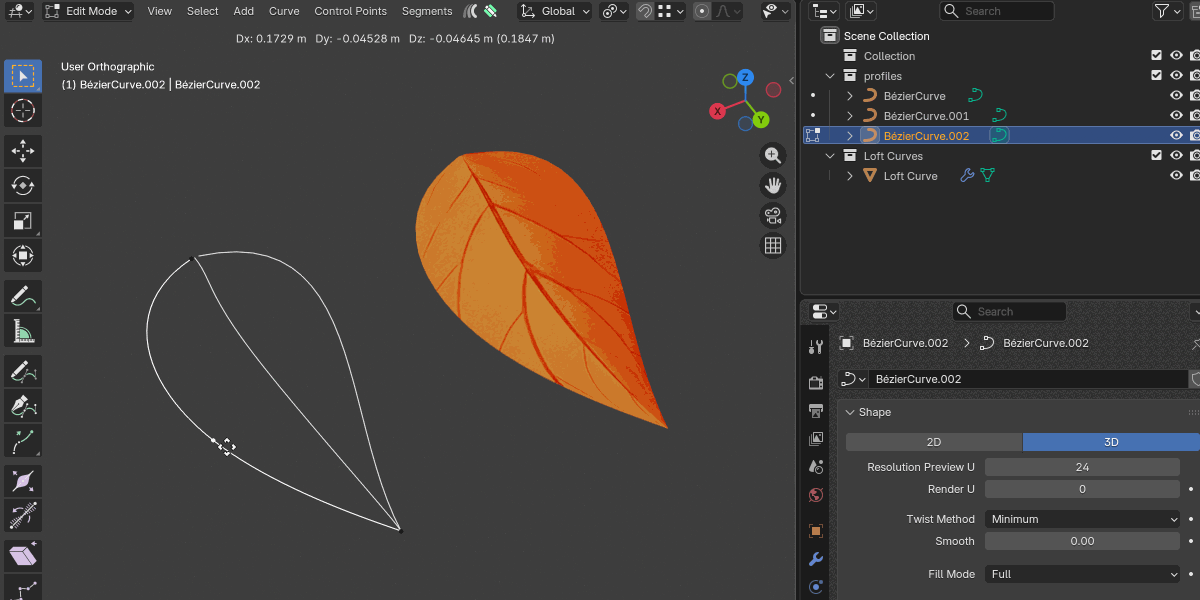Screen dimensions: 1200x600
Task: Click the zoom magnifier in the viewport gizmos
Action: tap(772, 155)
